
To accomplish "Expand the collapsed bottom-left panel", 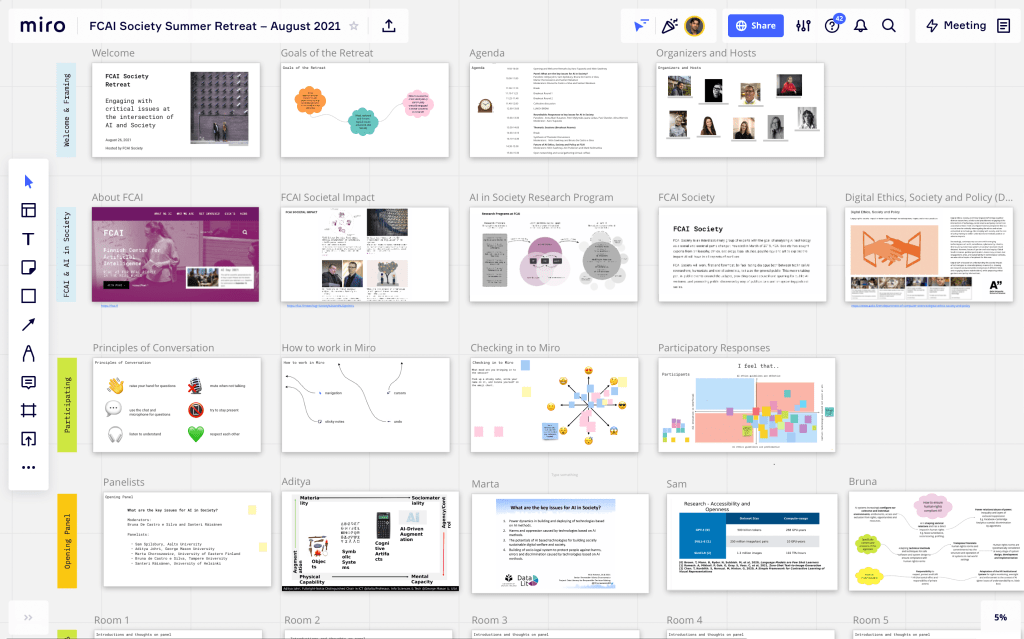I will coord(28,617).
